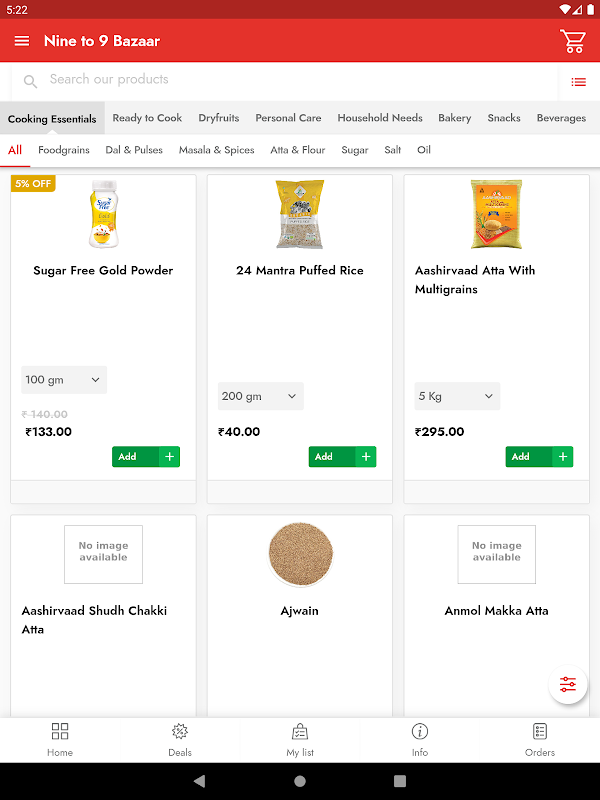Image resolution: width=600 pixels, height=800 pixels.
Task: Switch to the Personal Care tab
Action: tap(288, 118)
